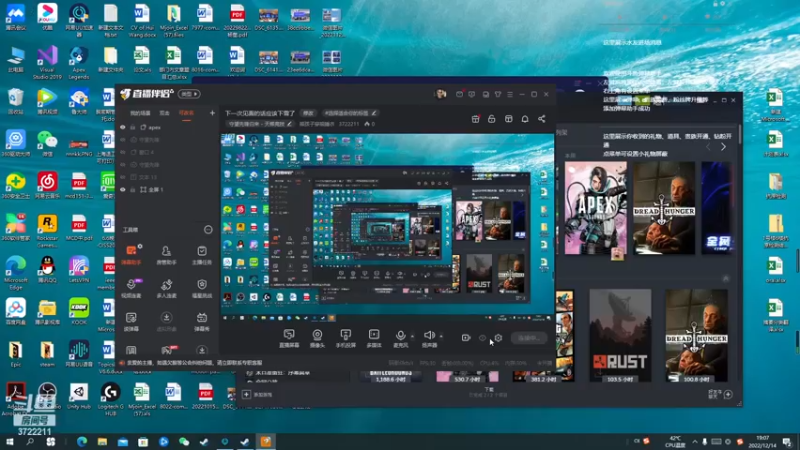
Task: Open the notification bell above the preview
Action: (x=525, y=119)
